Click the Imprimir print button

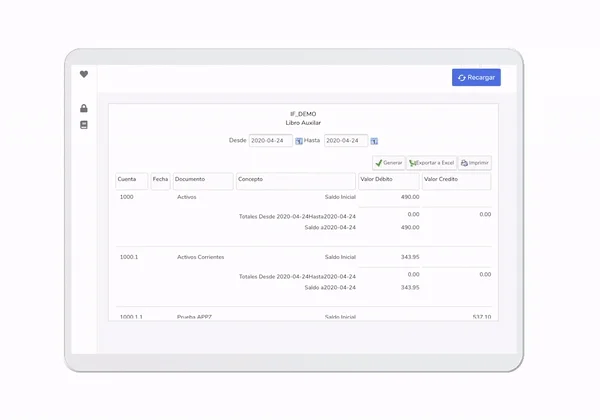pos(474,163)
